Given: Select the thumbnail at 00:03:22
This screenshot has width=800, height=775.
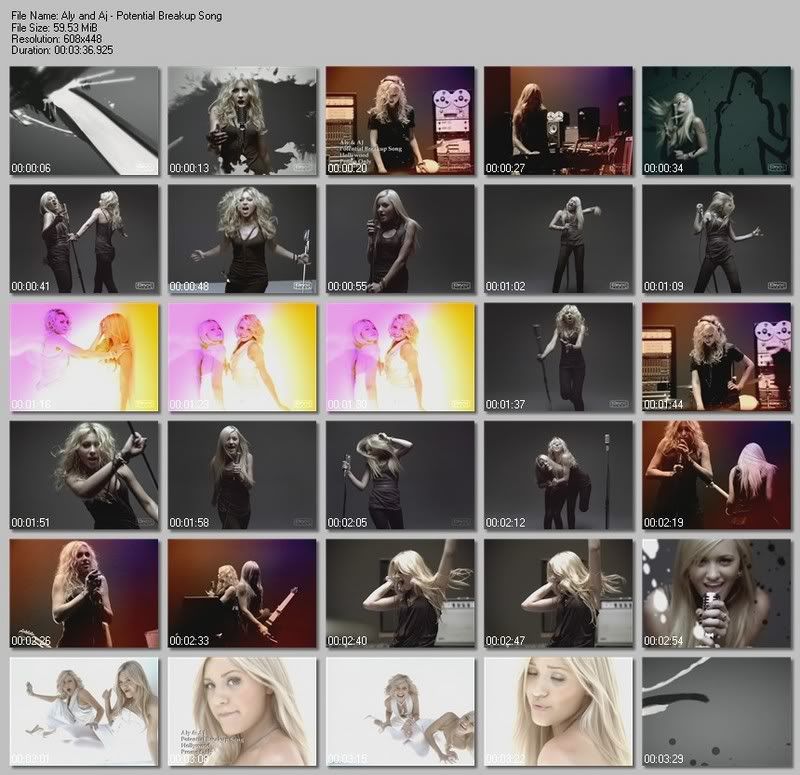Looking at the screenshot, I should tap(559, 712).
